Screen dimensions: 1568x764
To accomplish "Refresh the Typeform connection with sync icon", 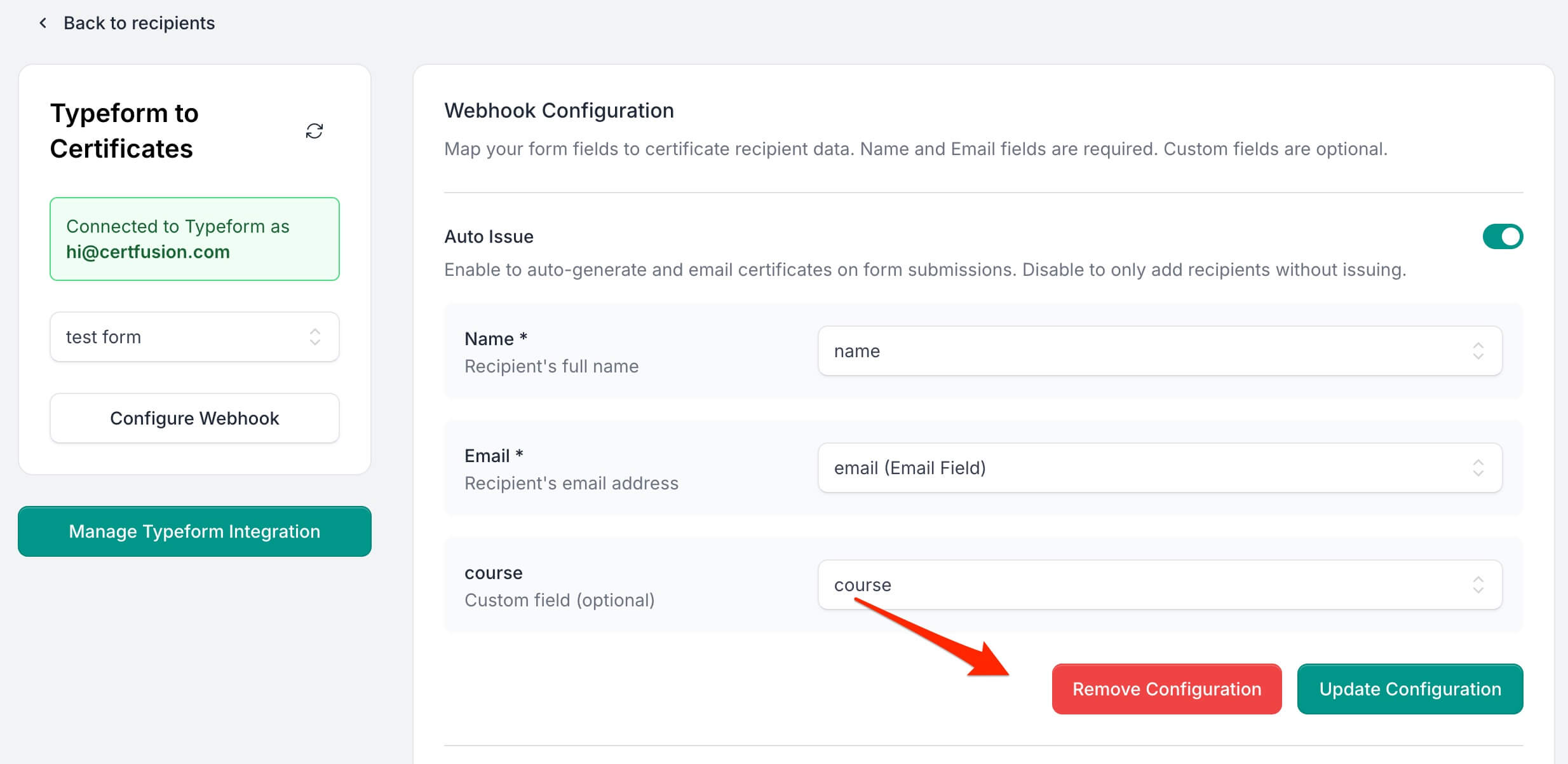I will (x=314, y=131).
